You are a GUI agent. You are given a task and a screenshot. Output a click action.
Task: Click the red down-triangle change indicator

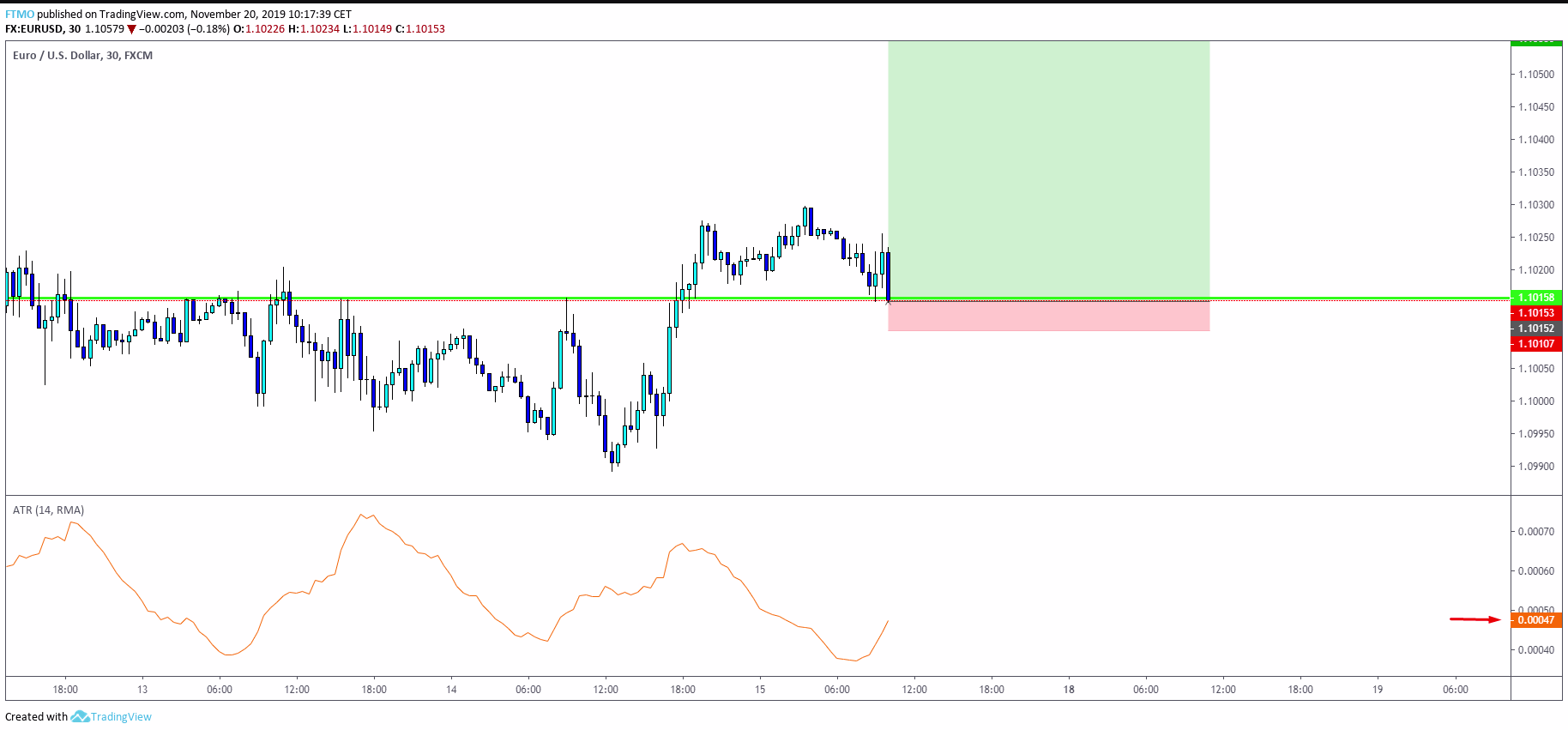pos(131,29)
